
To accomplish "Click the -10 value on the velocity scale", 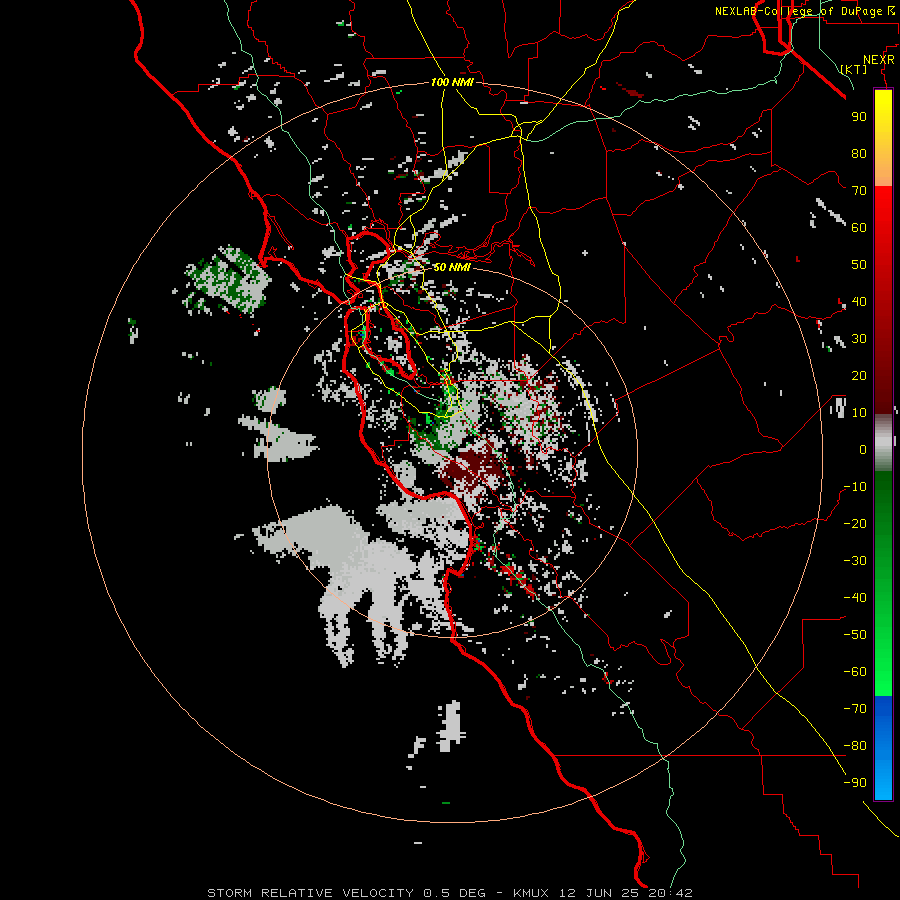I will [x=855, y=487].
